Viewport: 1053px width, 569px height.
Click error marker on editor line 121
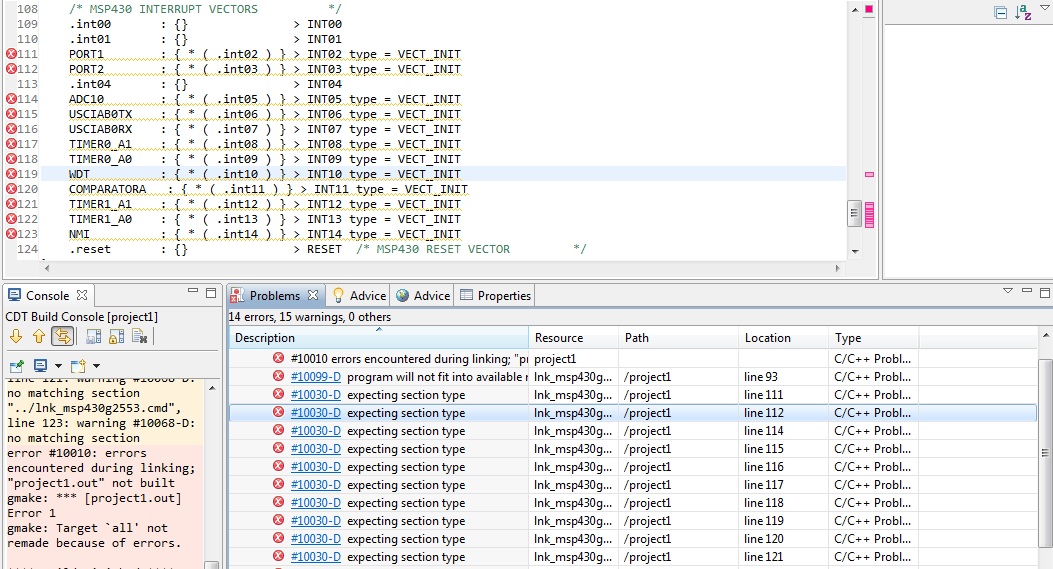(11, 204)
